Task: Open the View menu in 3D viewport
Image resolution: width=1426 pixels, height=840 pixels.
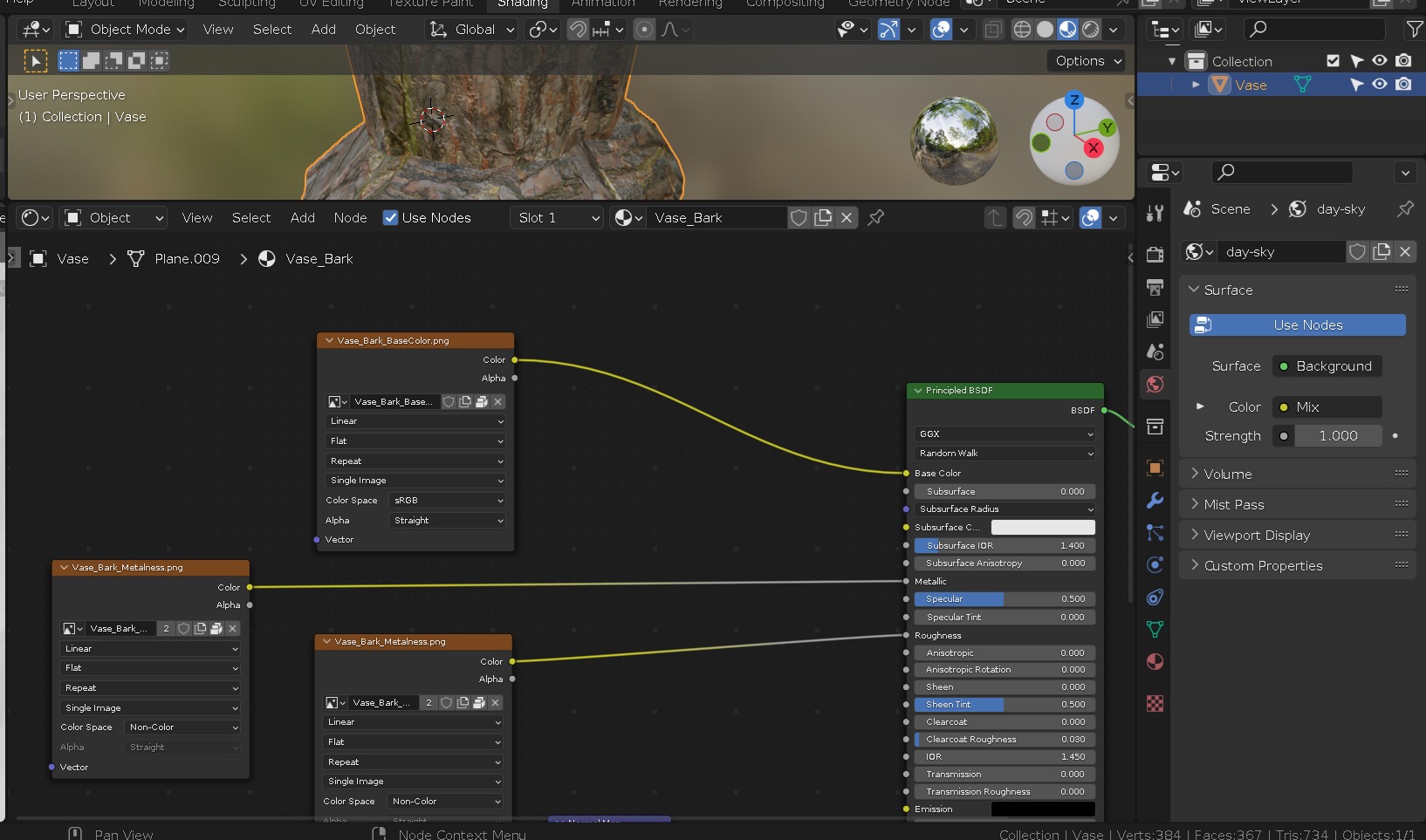Action: click(x=218, y=30)
